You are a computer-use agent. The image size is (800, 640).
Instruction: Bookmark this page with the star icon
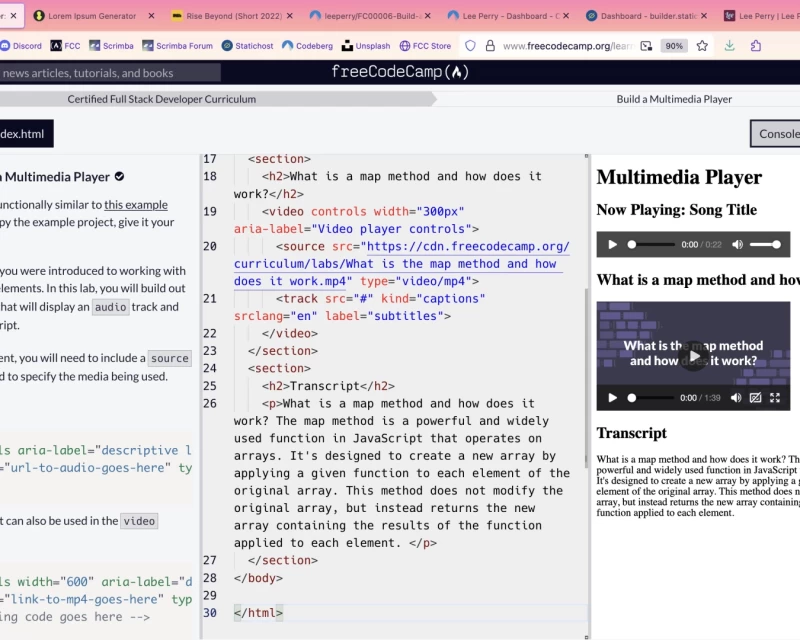coord(702,47)
